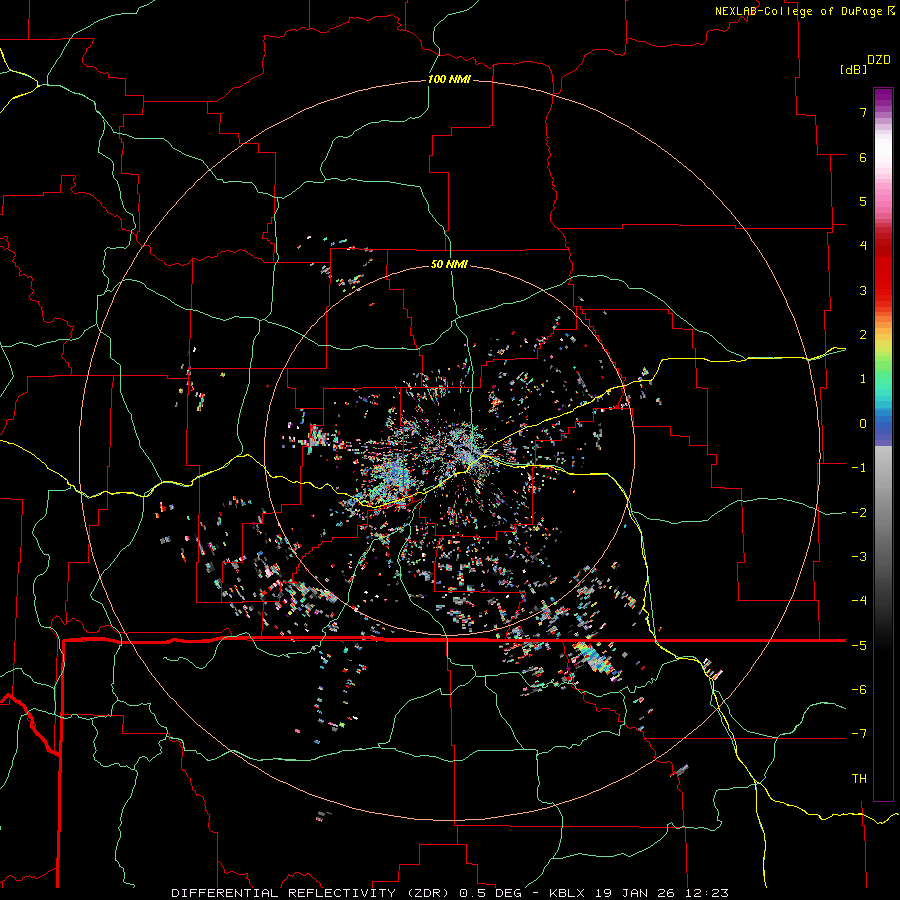Select the 4 dB scale label
The width and height of the screenshot is (900, 900).
click(x=863, y=246)
